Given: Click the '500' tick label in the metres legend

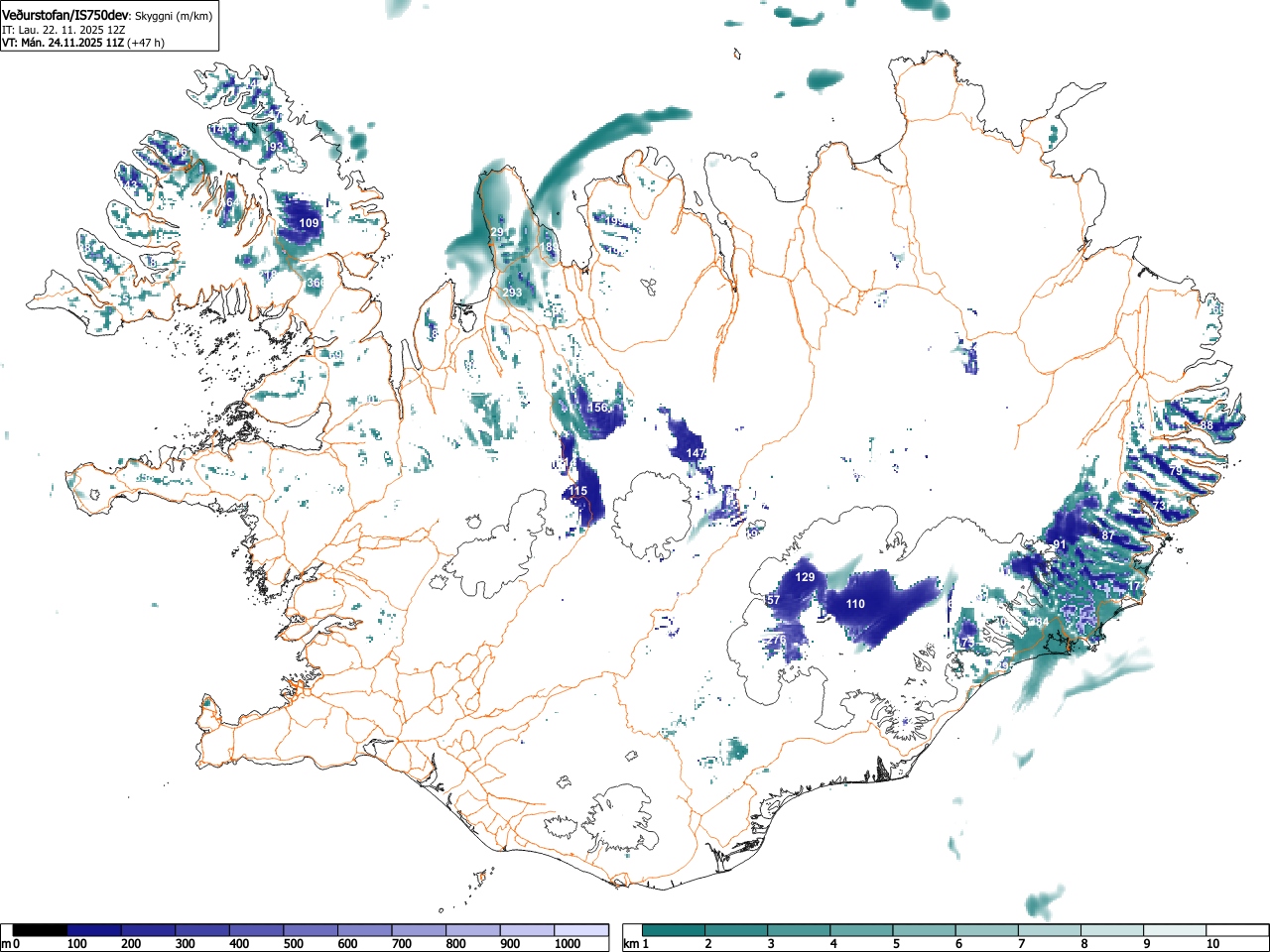Looking at the screenshot, I should pos(294,944).
